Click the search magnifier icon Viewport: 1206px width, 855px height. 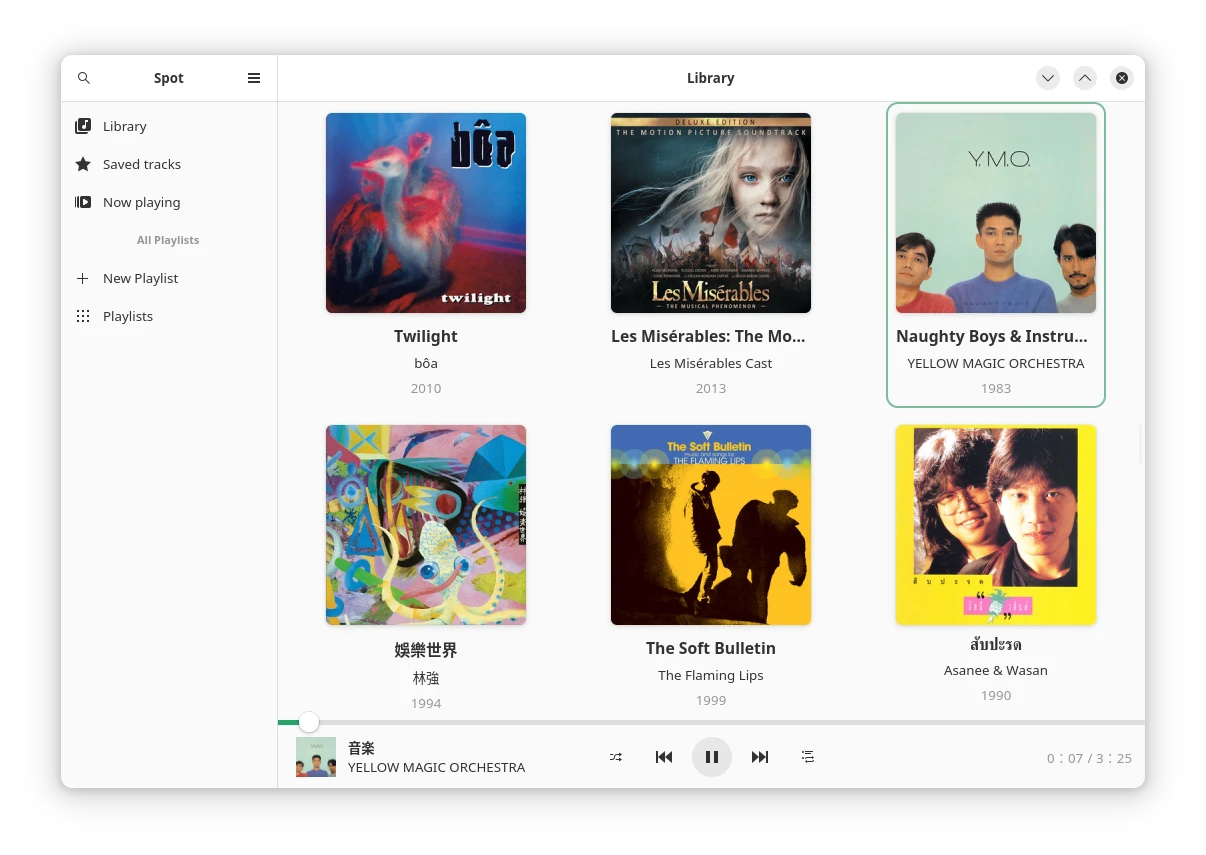pos(84,78)
